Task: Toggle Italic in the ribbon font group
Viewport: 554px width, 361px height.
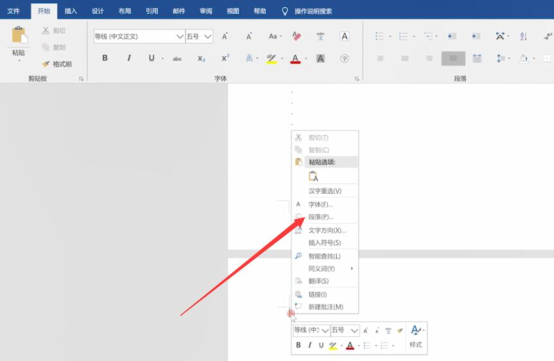Action: (x=129, y=58)
